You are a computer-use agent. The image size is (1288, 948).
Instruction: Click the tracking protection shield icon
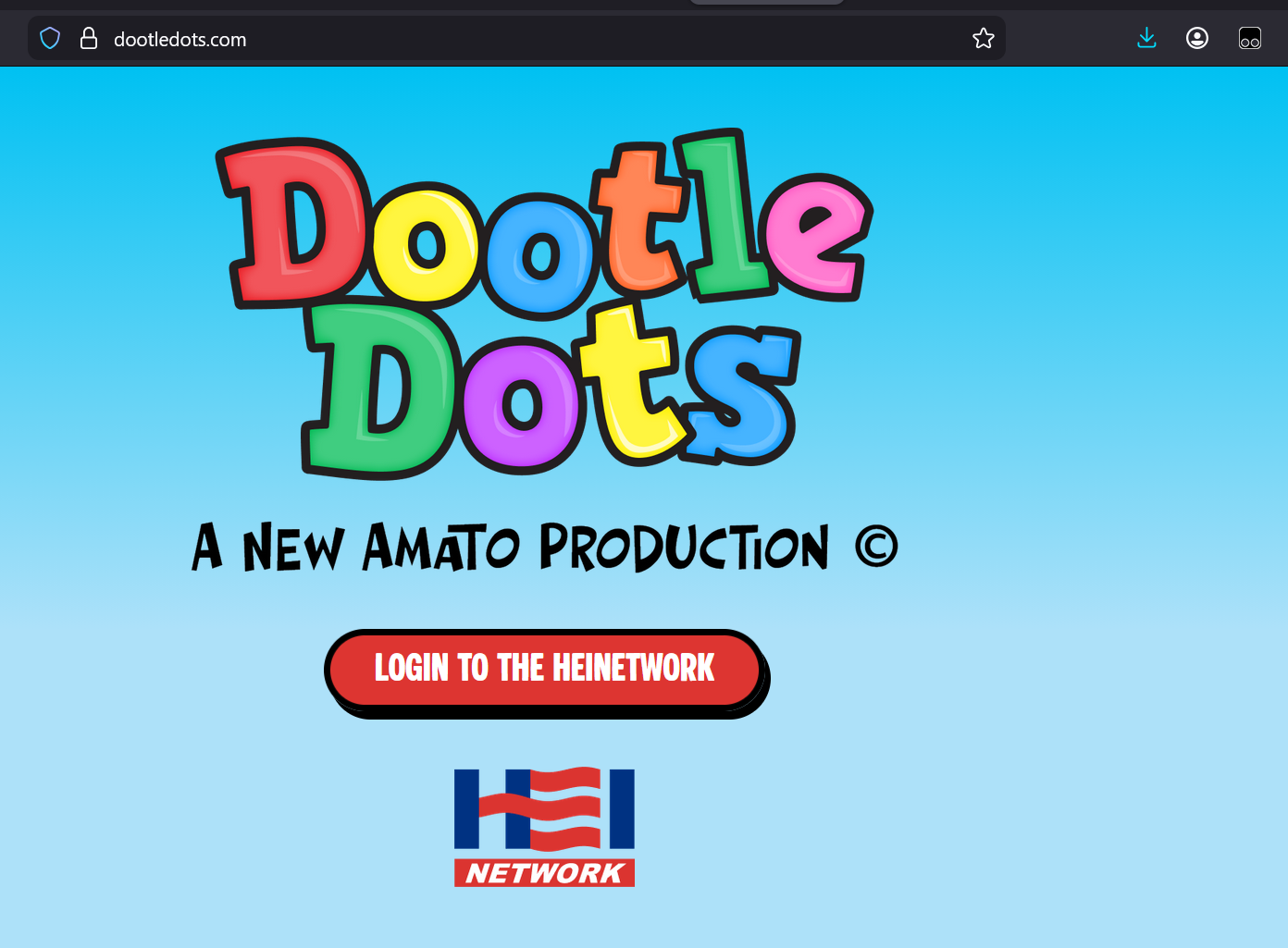pos(50,38)
